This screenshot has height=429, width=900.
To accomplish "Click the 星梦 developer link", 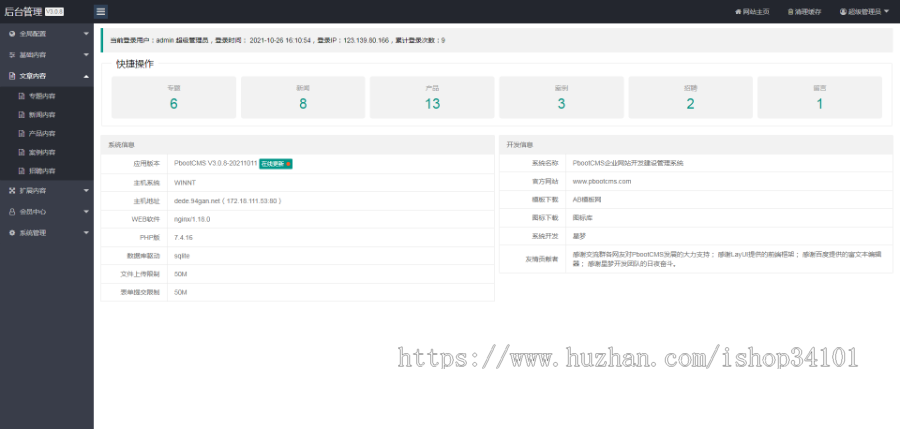I will pyautogui.click(x=579, y=236).
